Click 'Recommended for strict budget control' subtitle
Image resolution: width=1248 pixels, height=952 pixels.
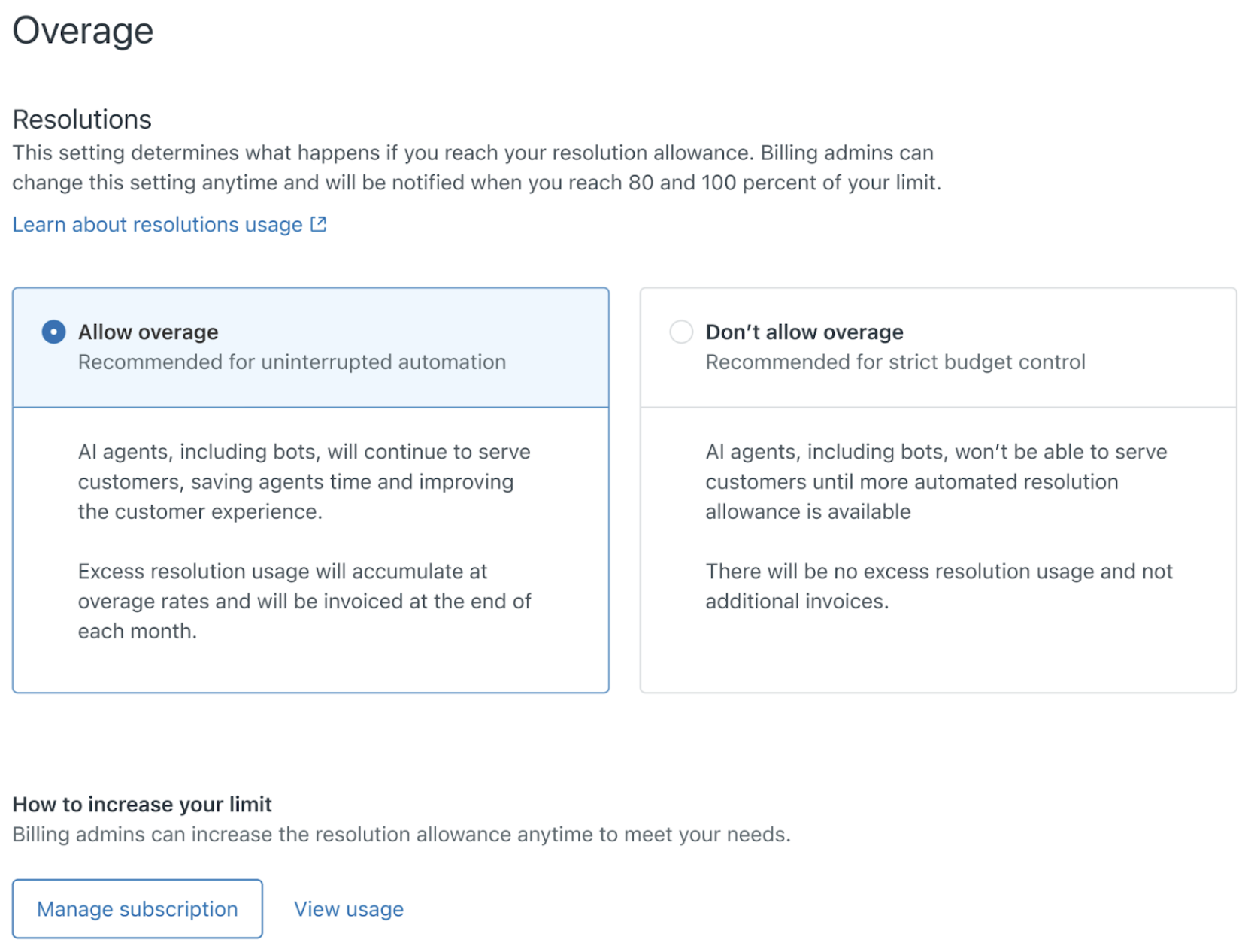[895, 362]
